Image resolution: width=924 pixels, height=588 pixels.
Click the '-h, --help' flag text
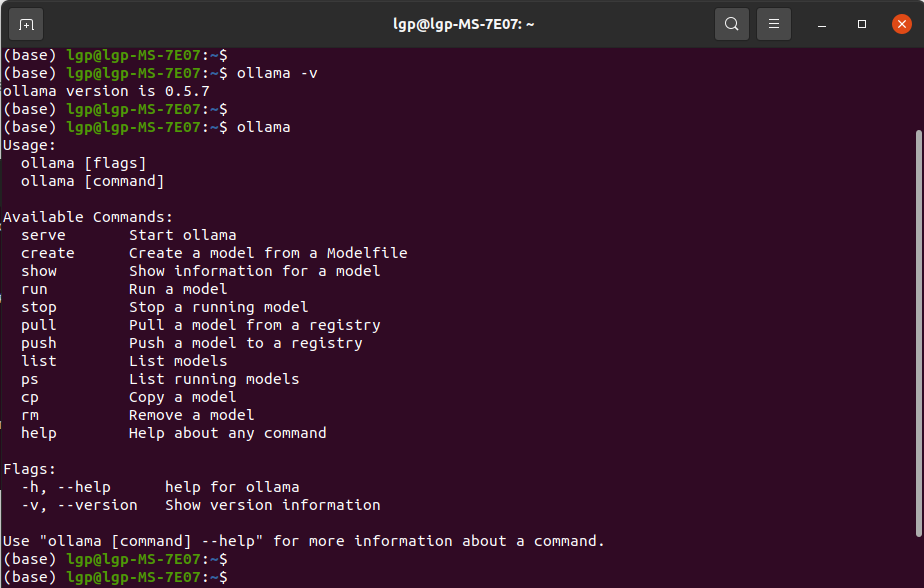66,487
